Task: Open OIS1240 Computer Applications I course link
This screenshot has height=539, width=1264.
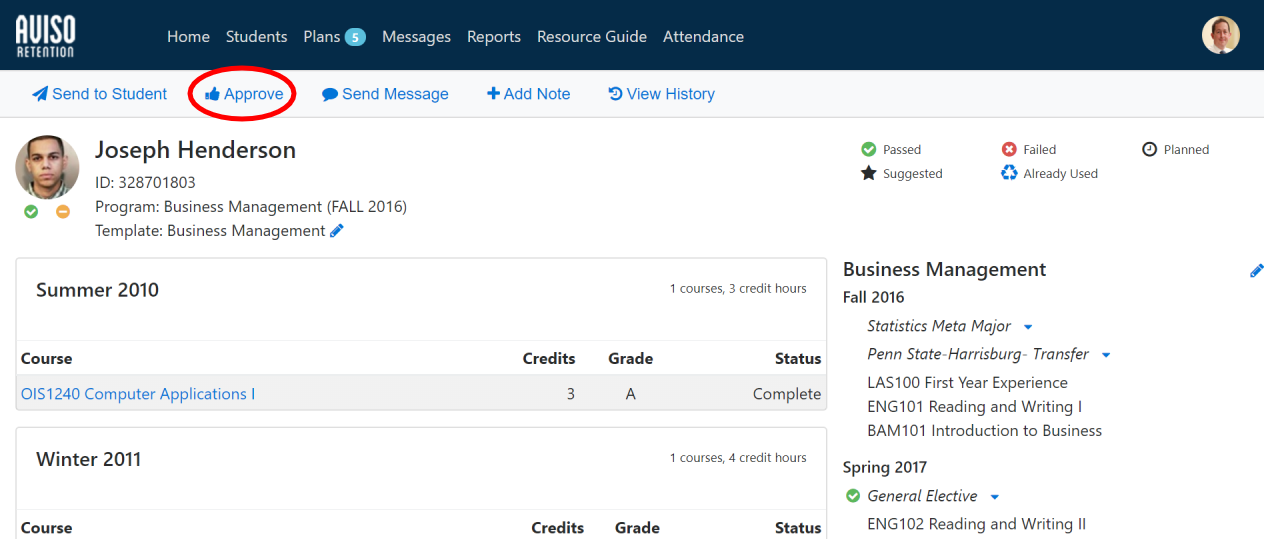Action: tap(138, 394)
